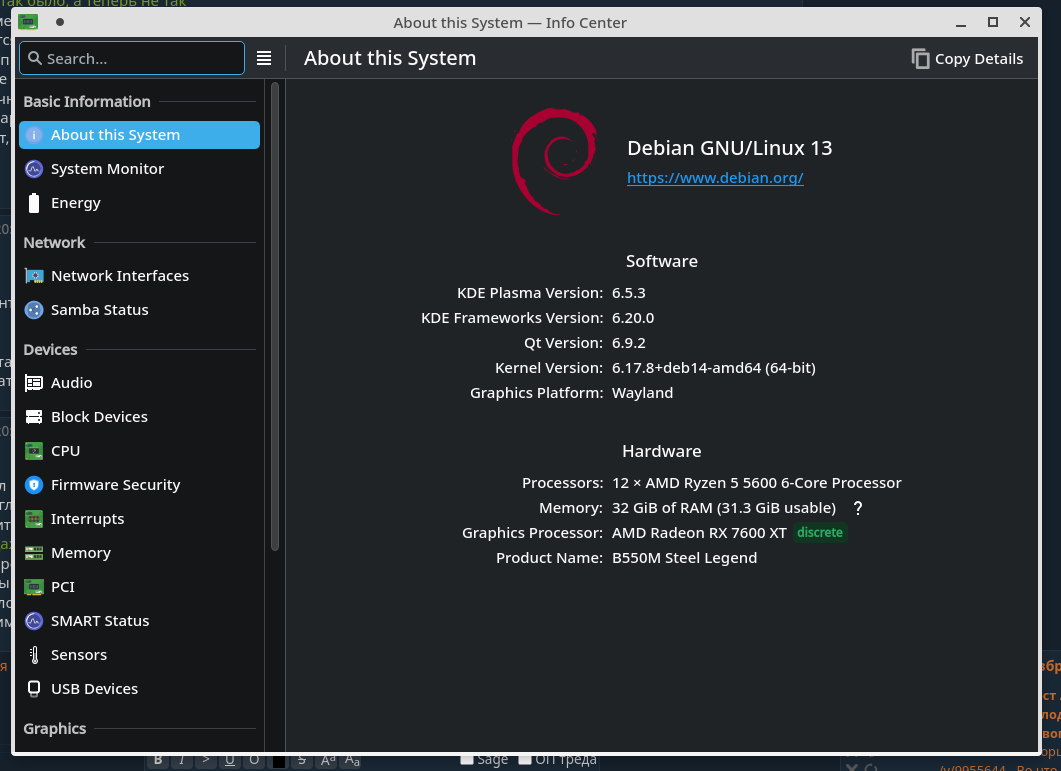Screen dimensions: 1061x771
Task: Show USB Devices information
Action: (139, 688)
